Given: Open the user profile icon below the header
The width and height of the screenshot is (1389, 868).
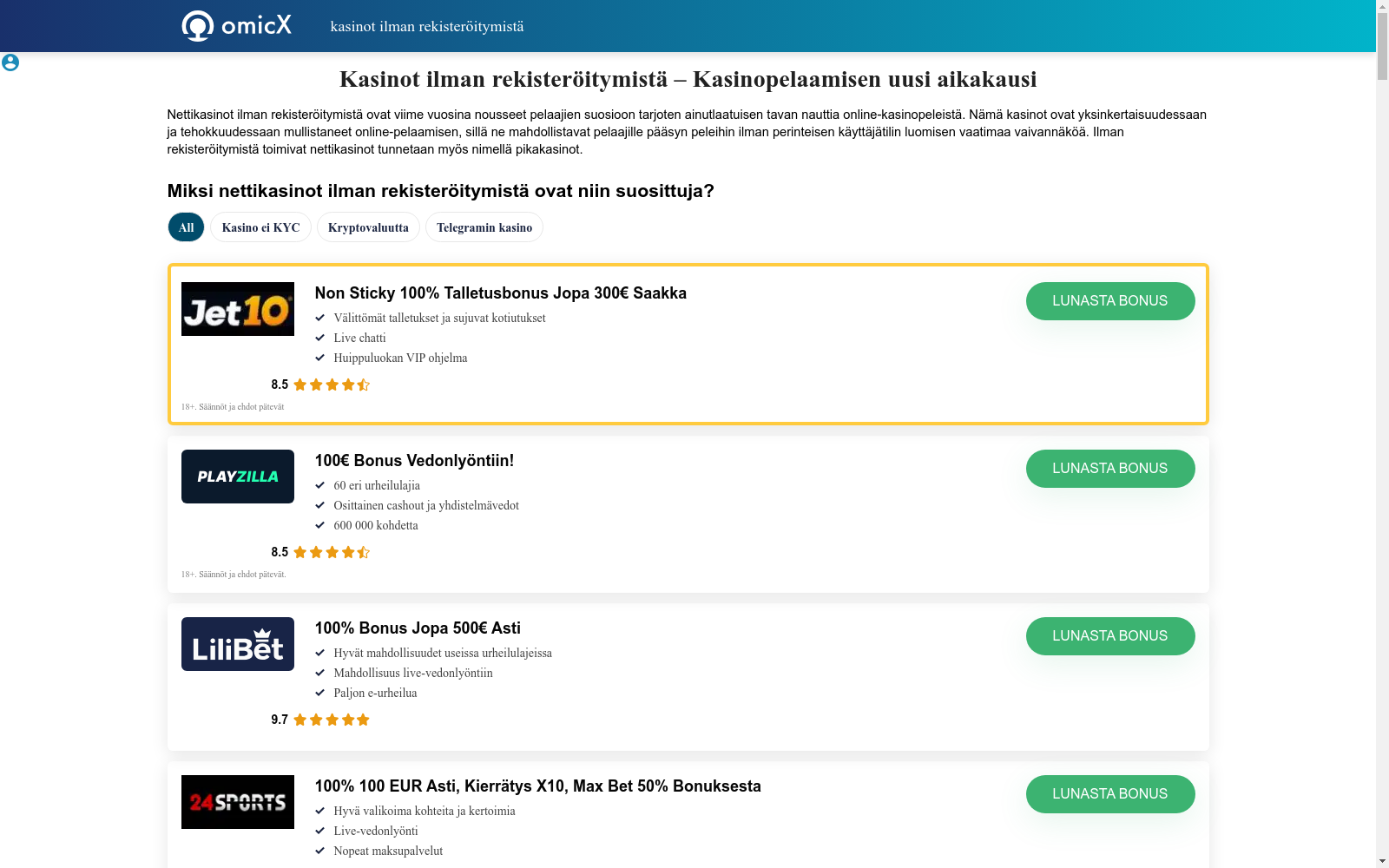Looking at the screenshot, I should point(10,62).
